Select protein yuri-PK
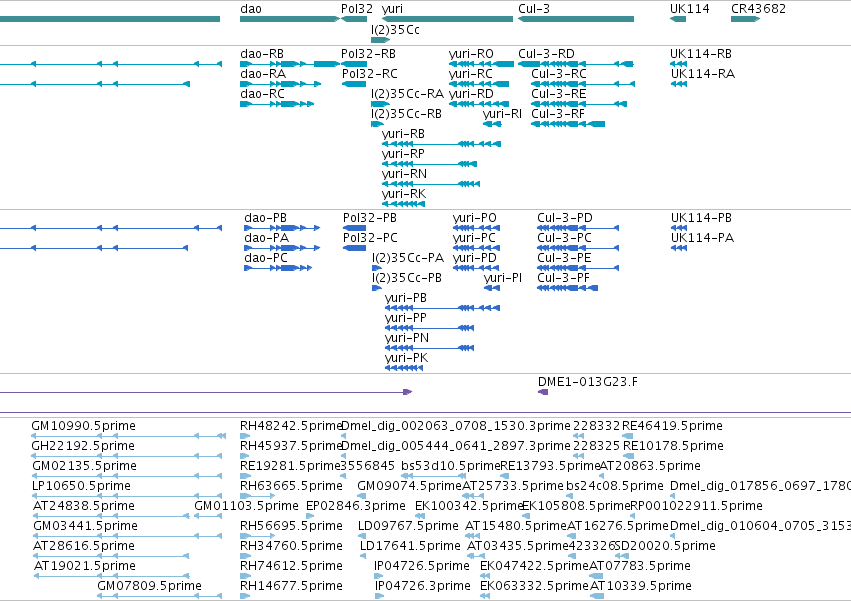Screen dimensions: 851x601 coord(404,368)
